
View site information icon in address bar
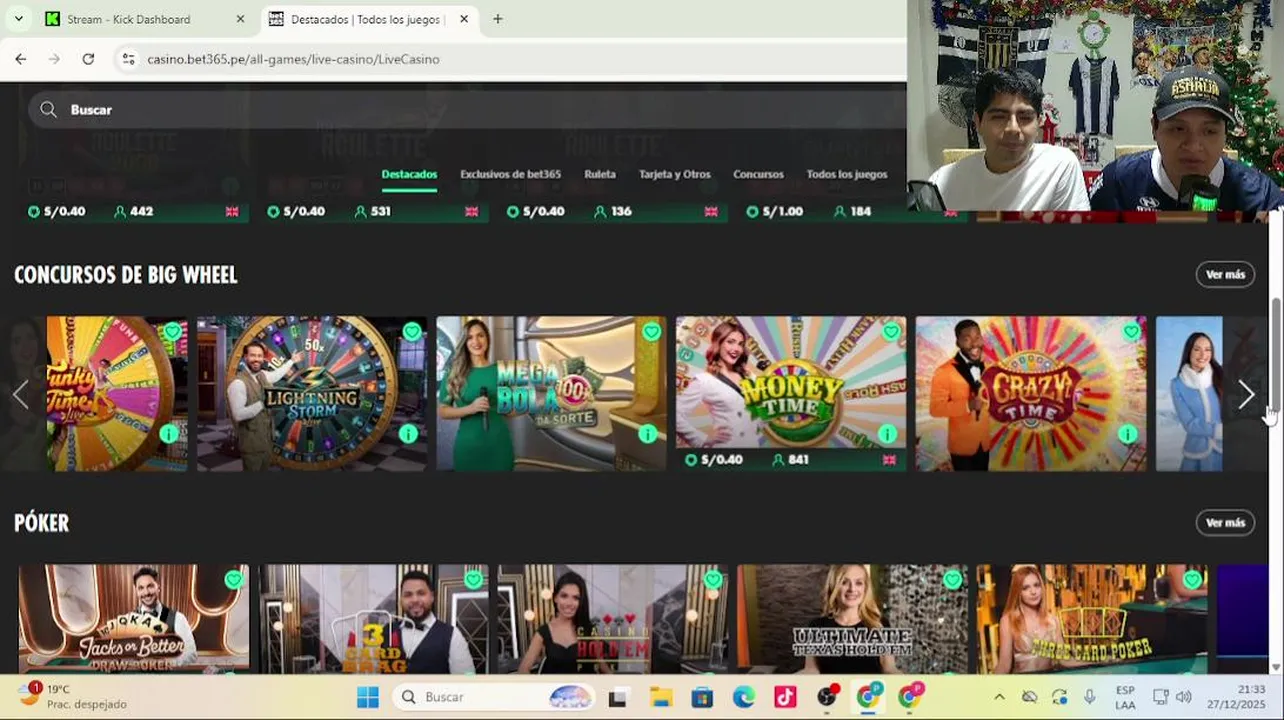point(128,59)
